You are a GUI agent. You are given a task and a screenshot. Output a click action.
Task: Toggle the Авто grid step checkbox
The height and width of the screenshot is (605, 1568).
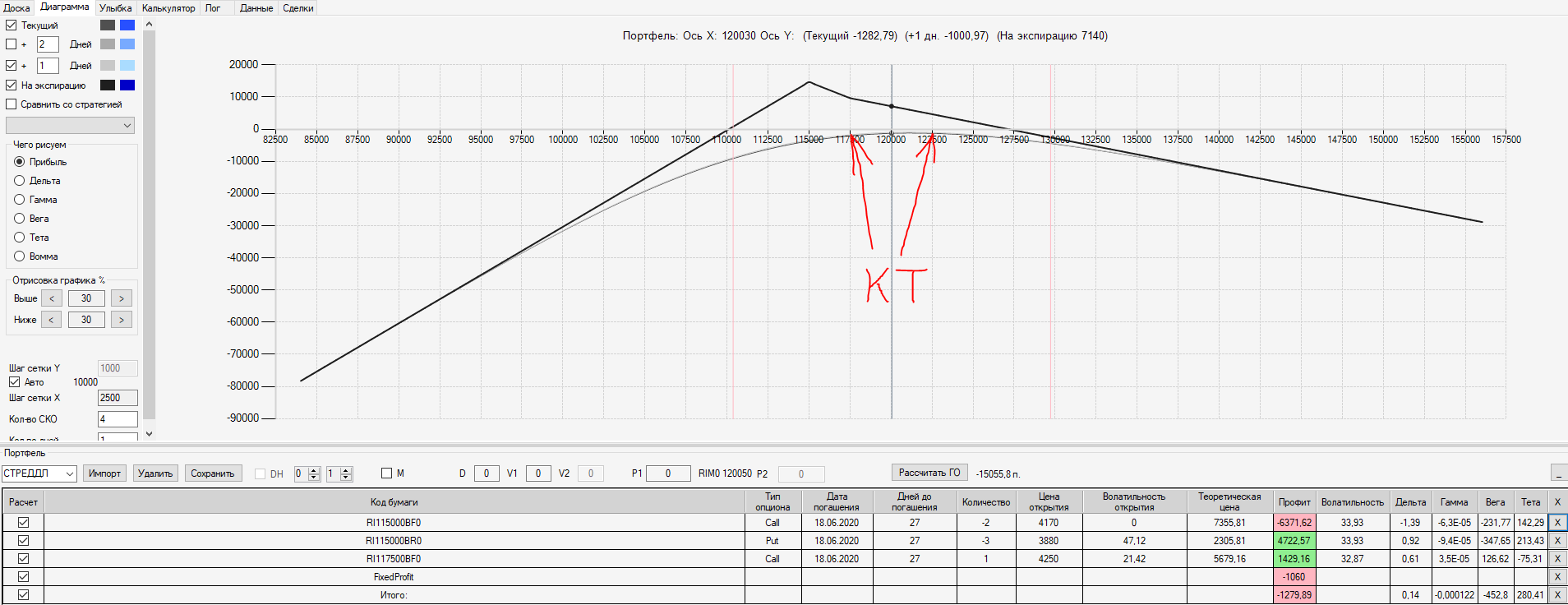coord(15,382)
